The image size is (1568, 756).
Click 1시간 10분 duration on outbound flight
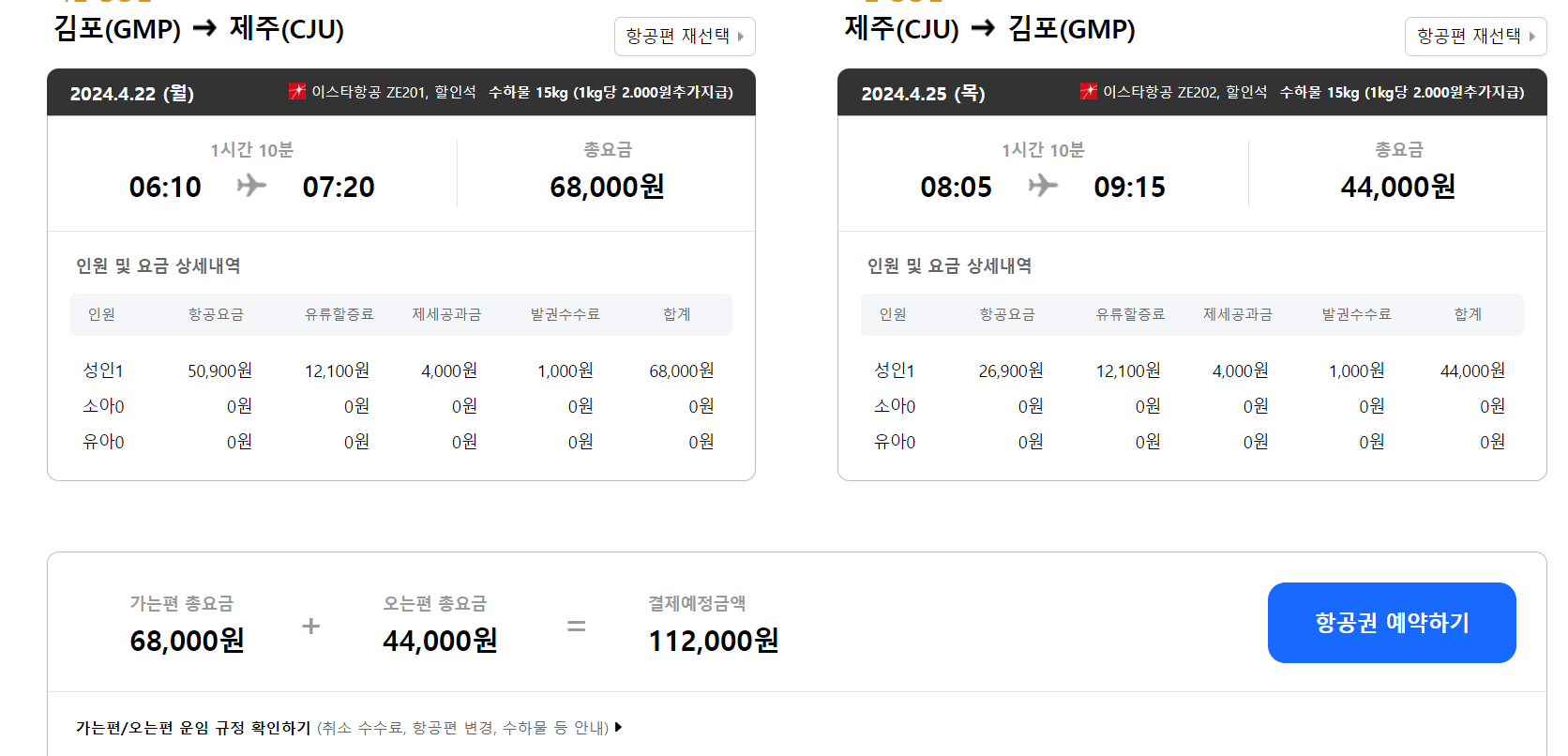point(251,150)
